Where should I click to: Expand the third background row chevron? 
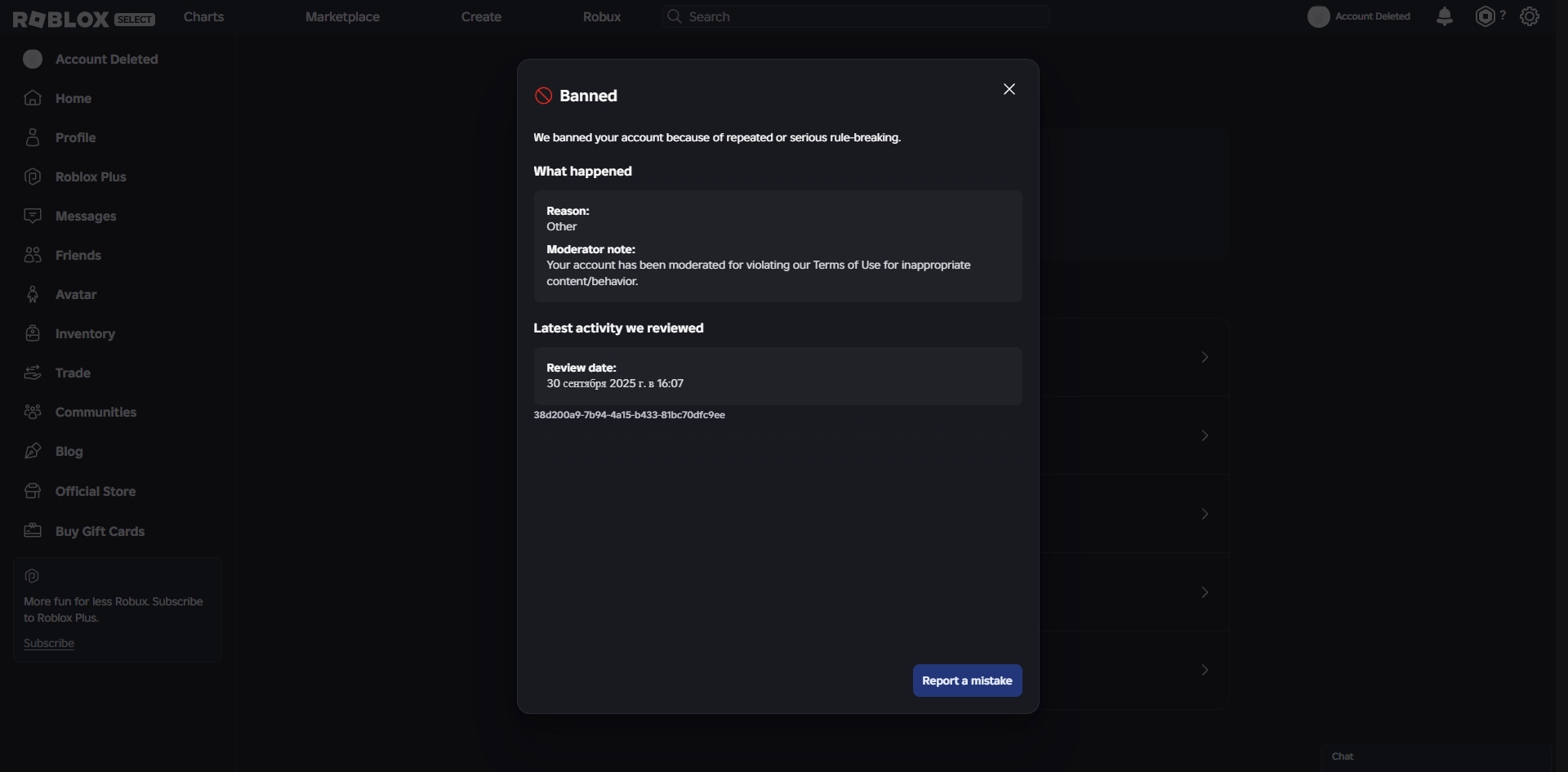[1205, 514]
